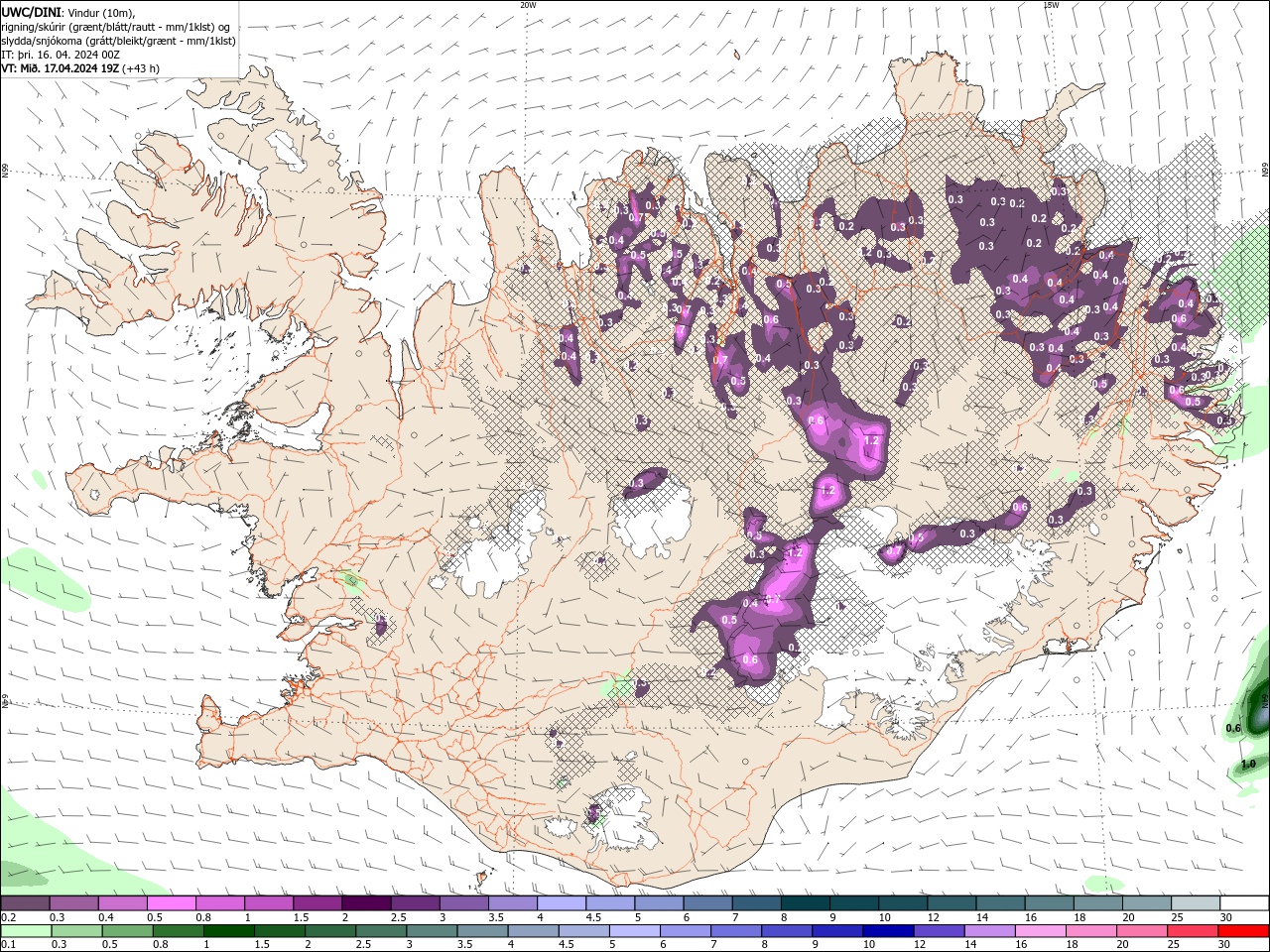This screenshot has width=1270, height=952.
Task: Click the white top-row swatch labeled 30
Action: click(x=1245, y=903)
